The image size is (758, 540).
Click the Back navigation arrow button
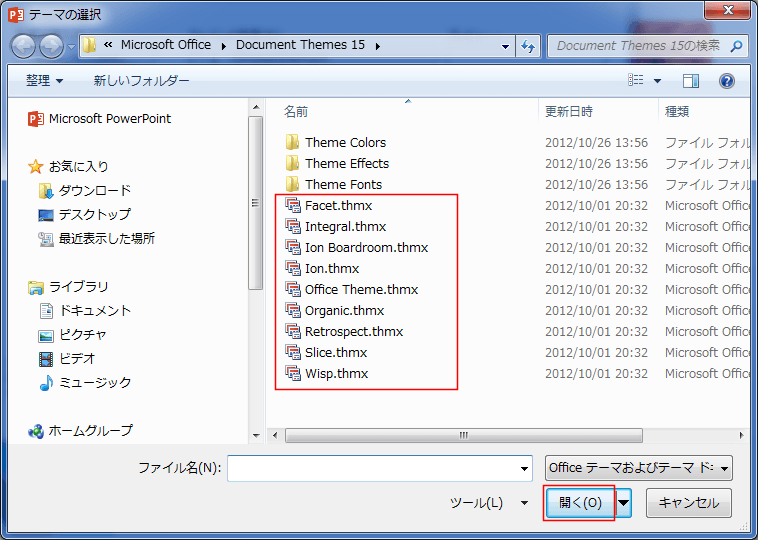coord(23,46)
